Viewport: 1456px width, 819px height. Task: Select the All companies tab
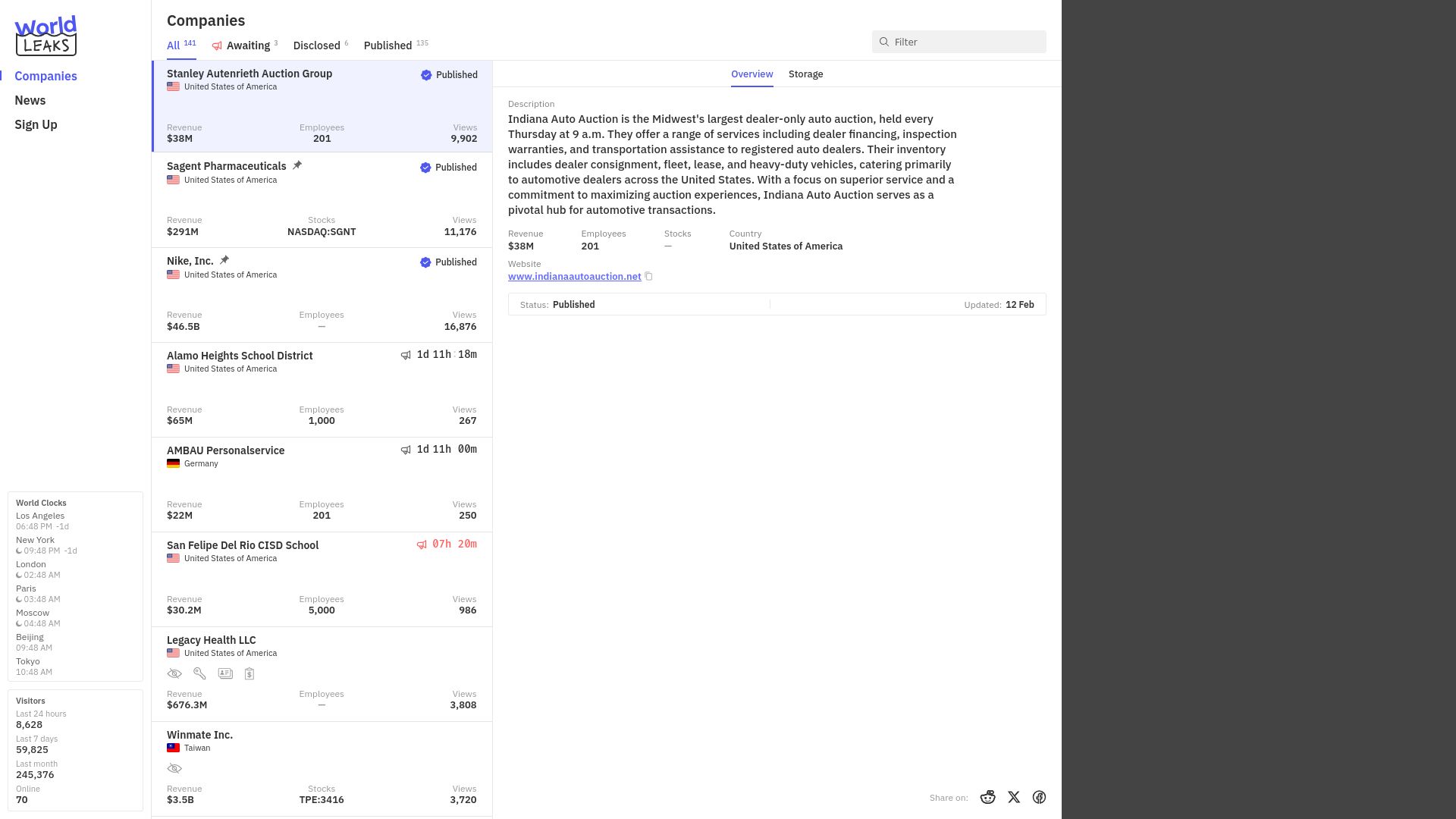(181, 45)
